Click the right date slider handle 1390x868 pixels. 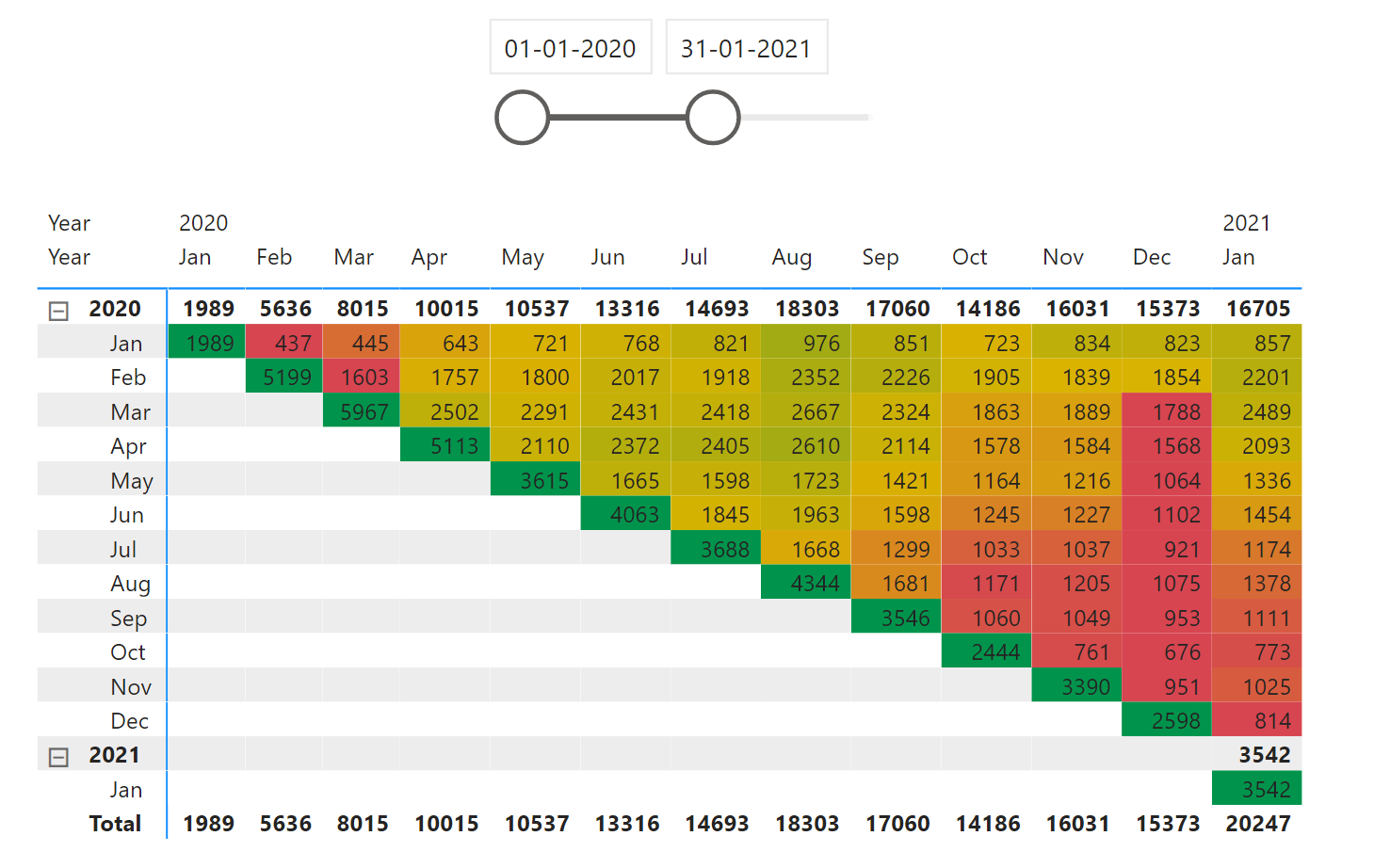713,118
